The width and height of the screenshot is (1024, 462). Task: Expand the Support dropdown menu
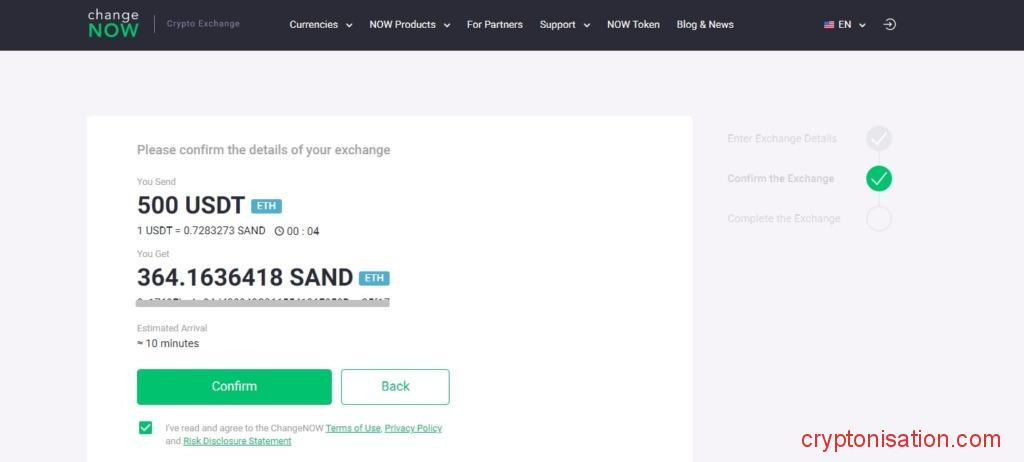pos(564,25)
